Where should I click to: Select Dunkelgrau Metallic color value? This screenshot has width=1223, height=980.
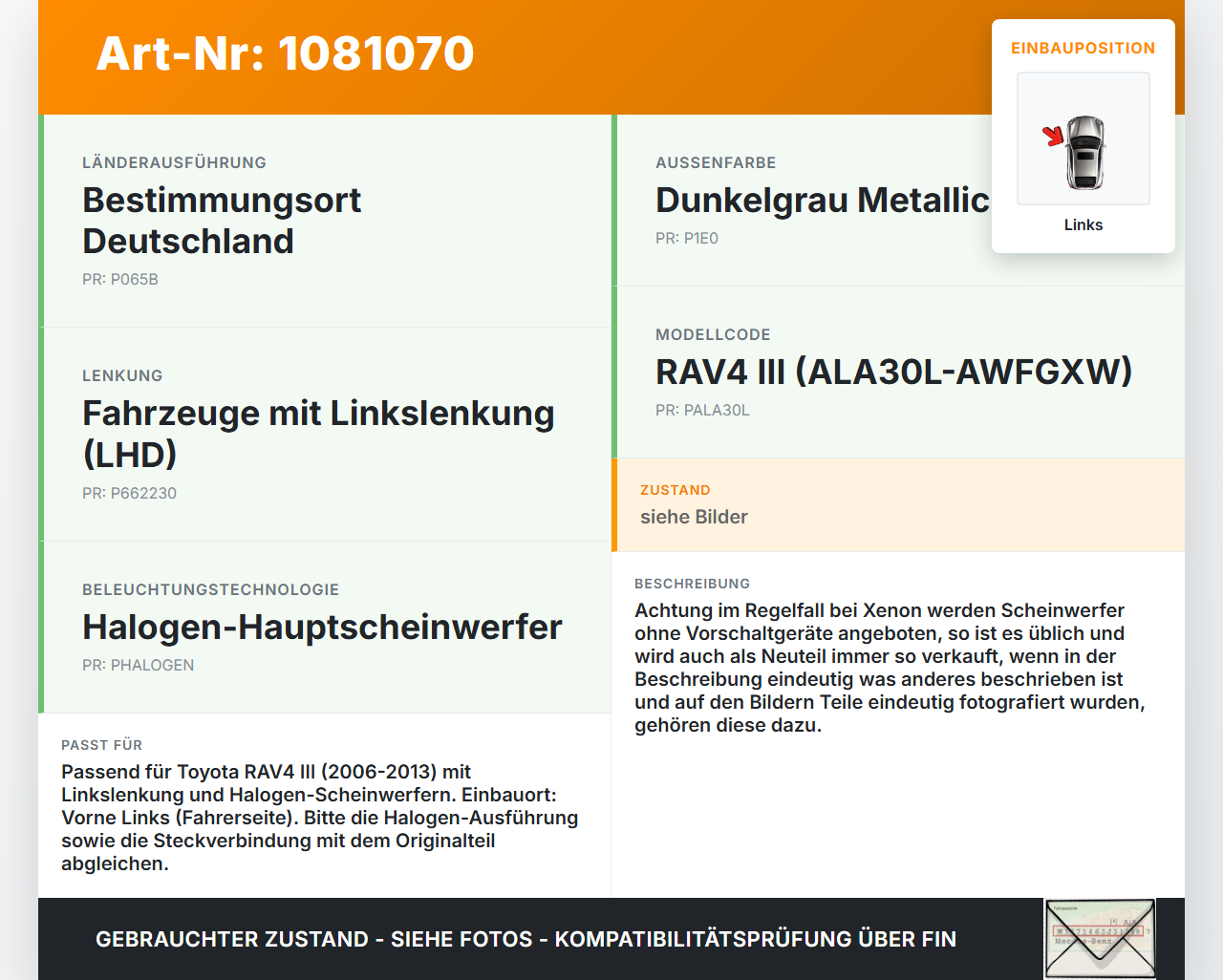click(823, 200)
